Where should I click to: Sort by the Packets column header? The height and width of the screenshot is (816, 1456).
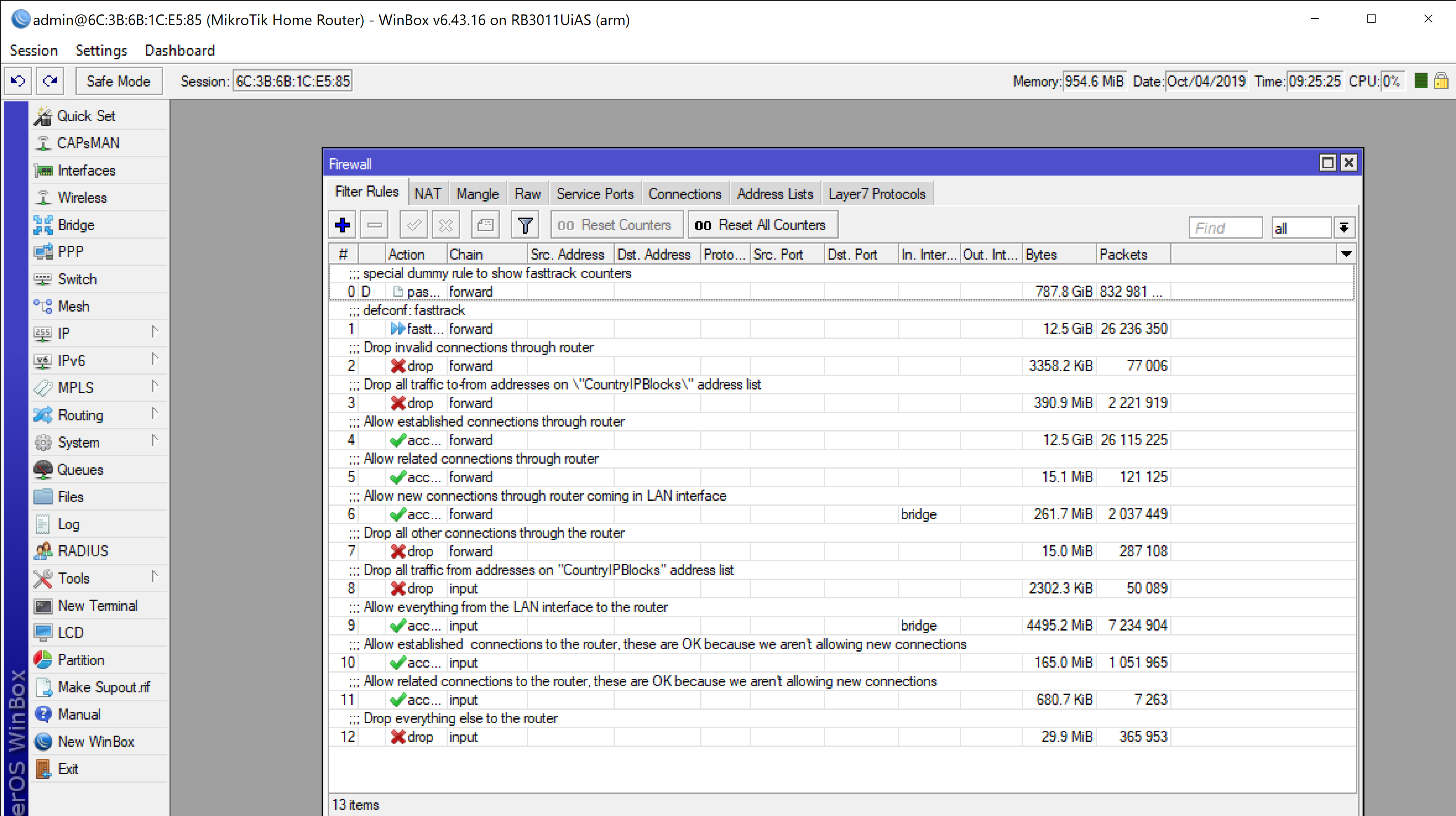tap(1133, 254)
